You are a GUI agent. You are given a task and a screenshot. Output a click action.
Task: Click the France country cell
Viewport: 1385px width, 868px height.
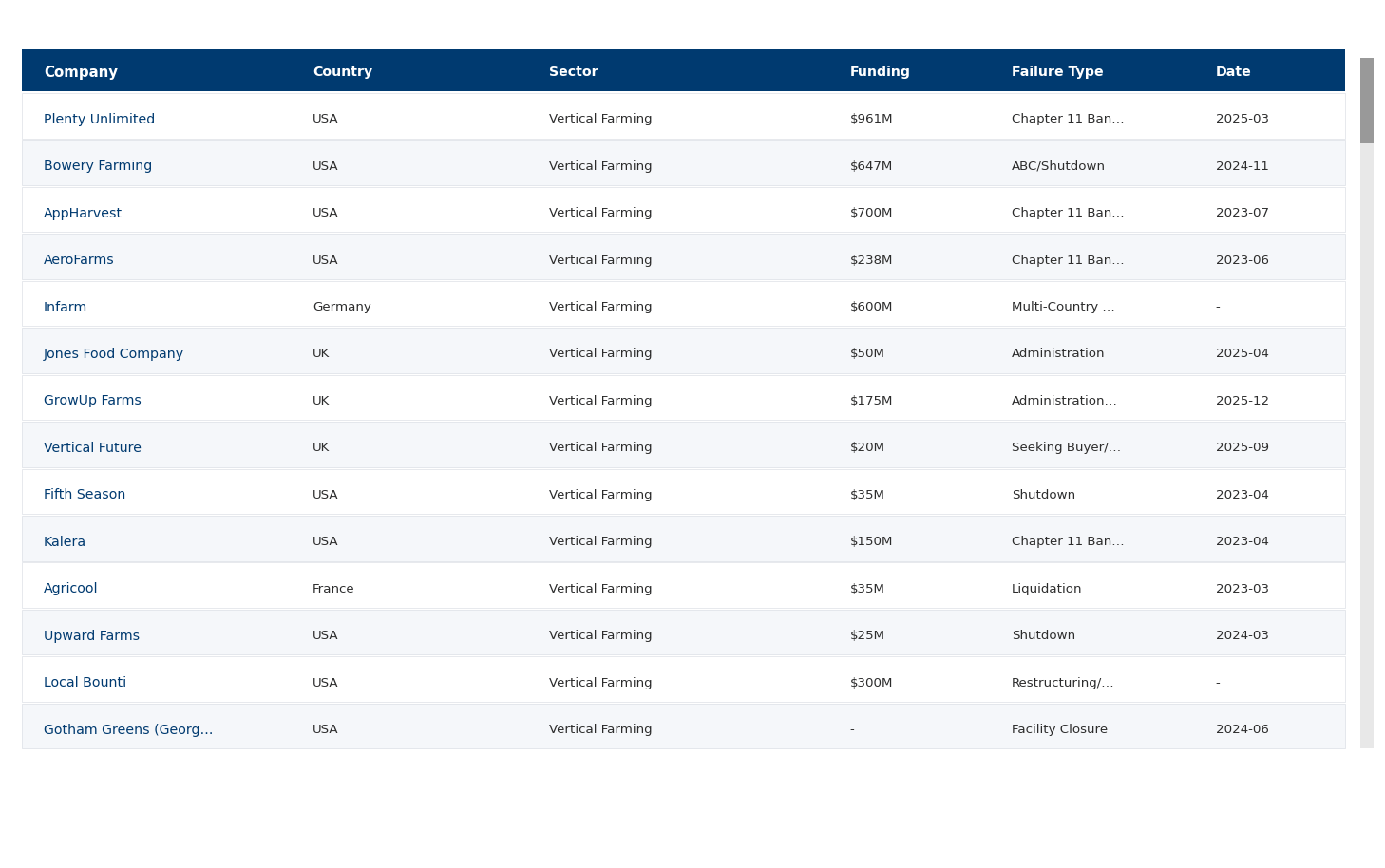(333, 589)
